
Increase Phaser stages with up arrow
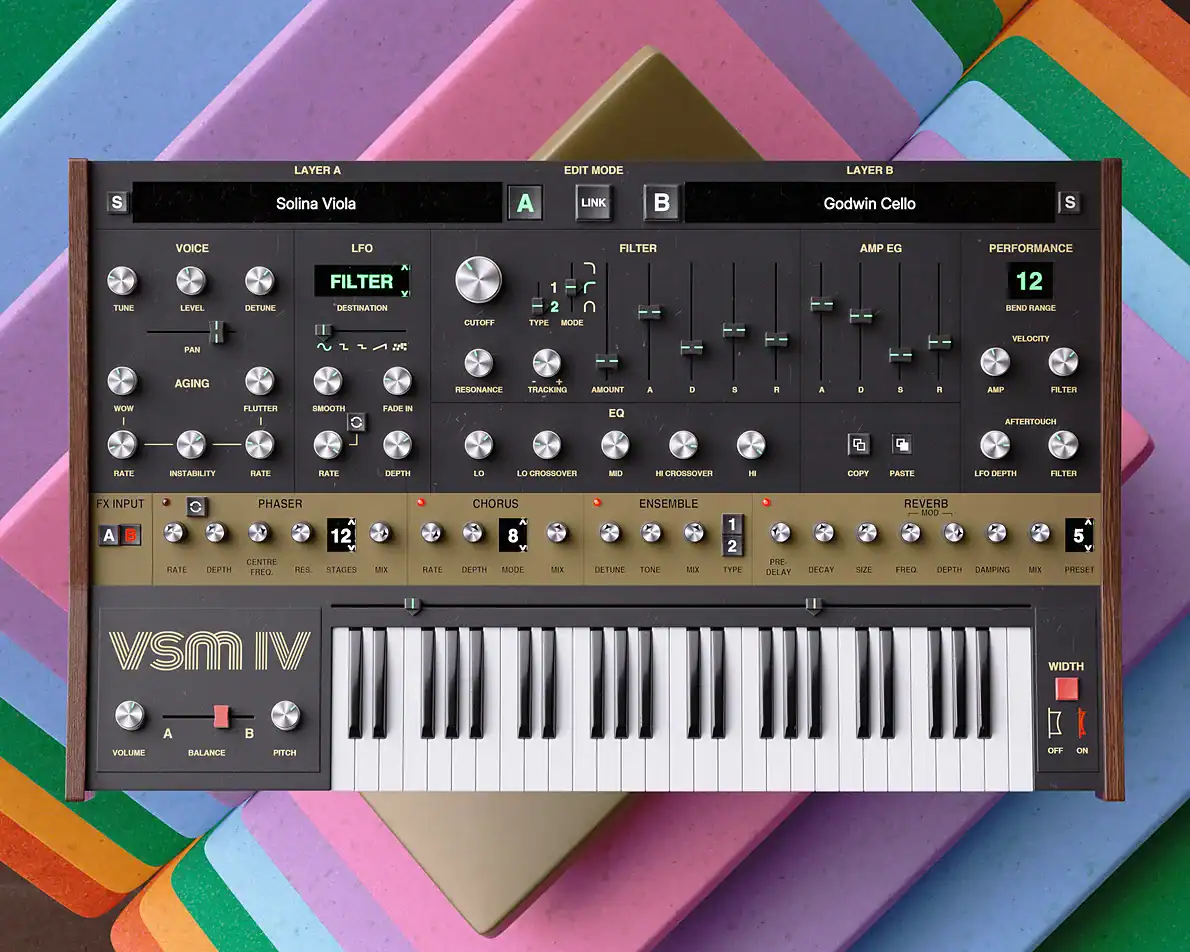coord(351,522)
